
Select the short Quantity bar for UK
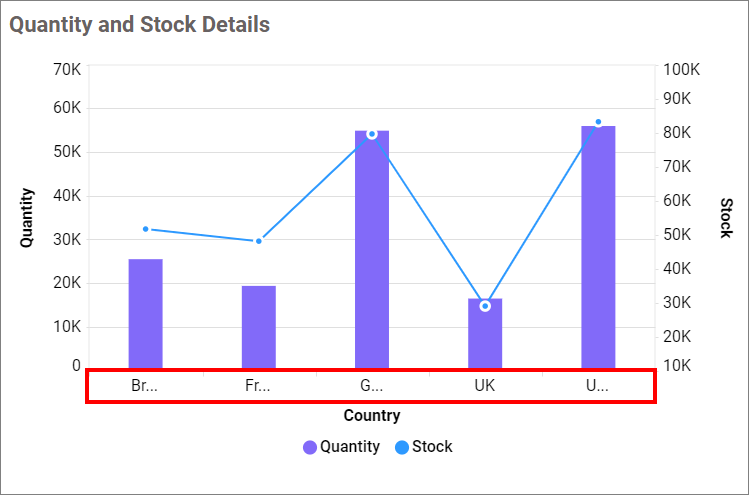485,335
